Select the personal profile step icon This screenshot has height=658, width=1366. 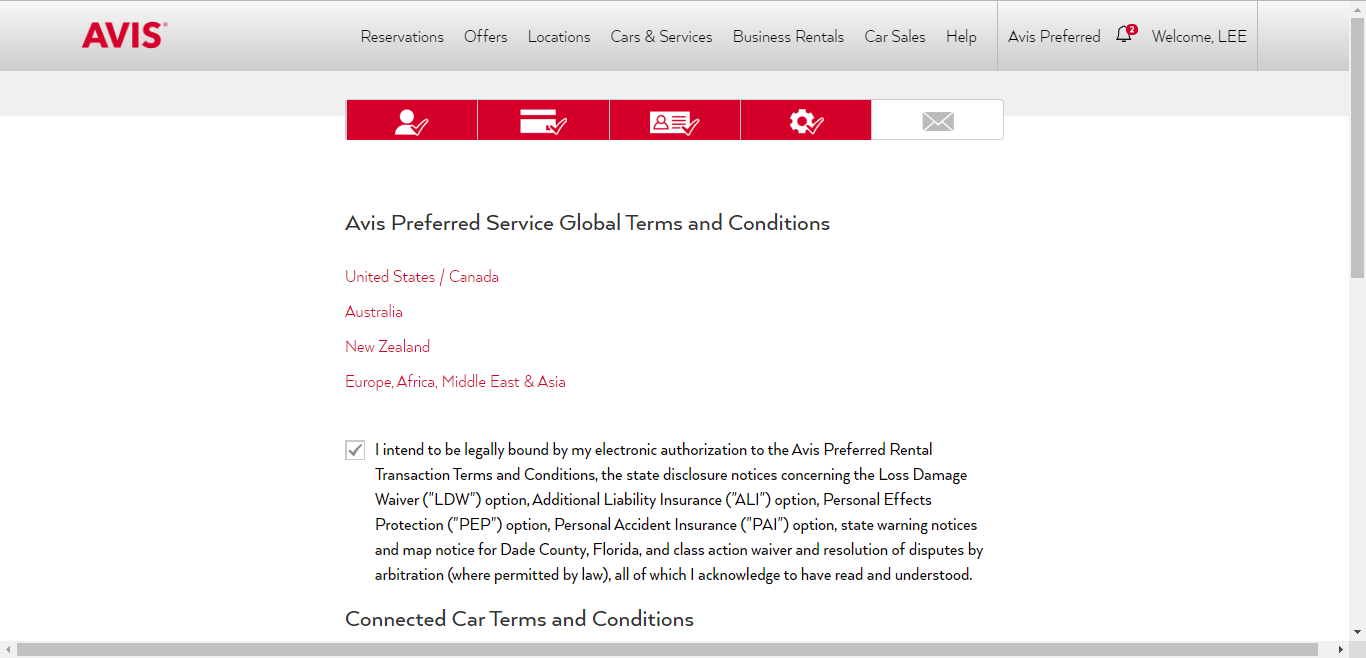pyautogui.click(x=412, y=120)
